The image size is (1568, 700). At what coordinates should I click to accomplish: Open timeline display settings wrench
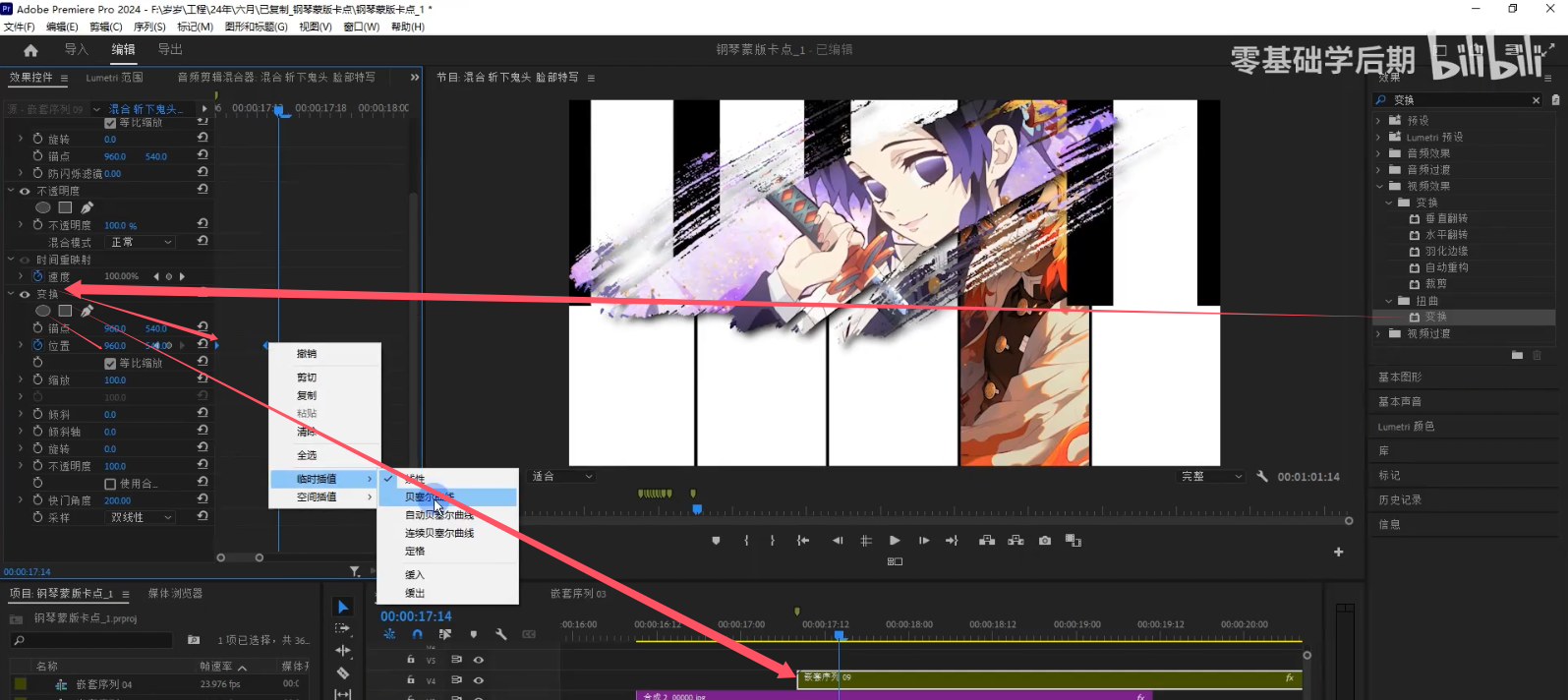pyautogui.click(x=500, y=634)
